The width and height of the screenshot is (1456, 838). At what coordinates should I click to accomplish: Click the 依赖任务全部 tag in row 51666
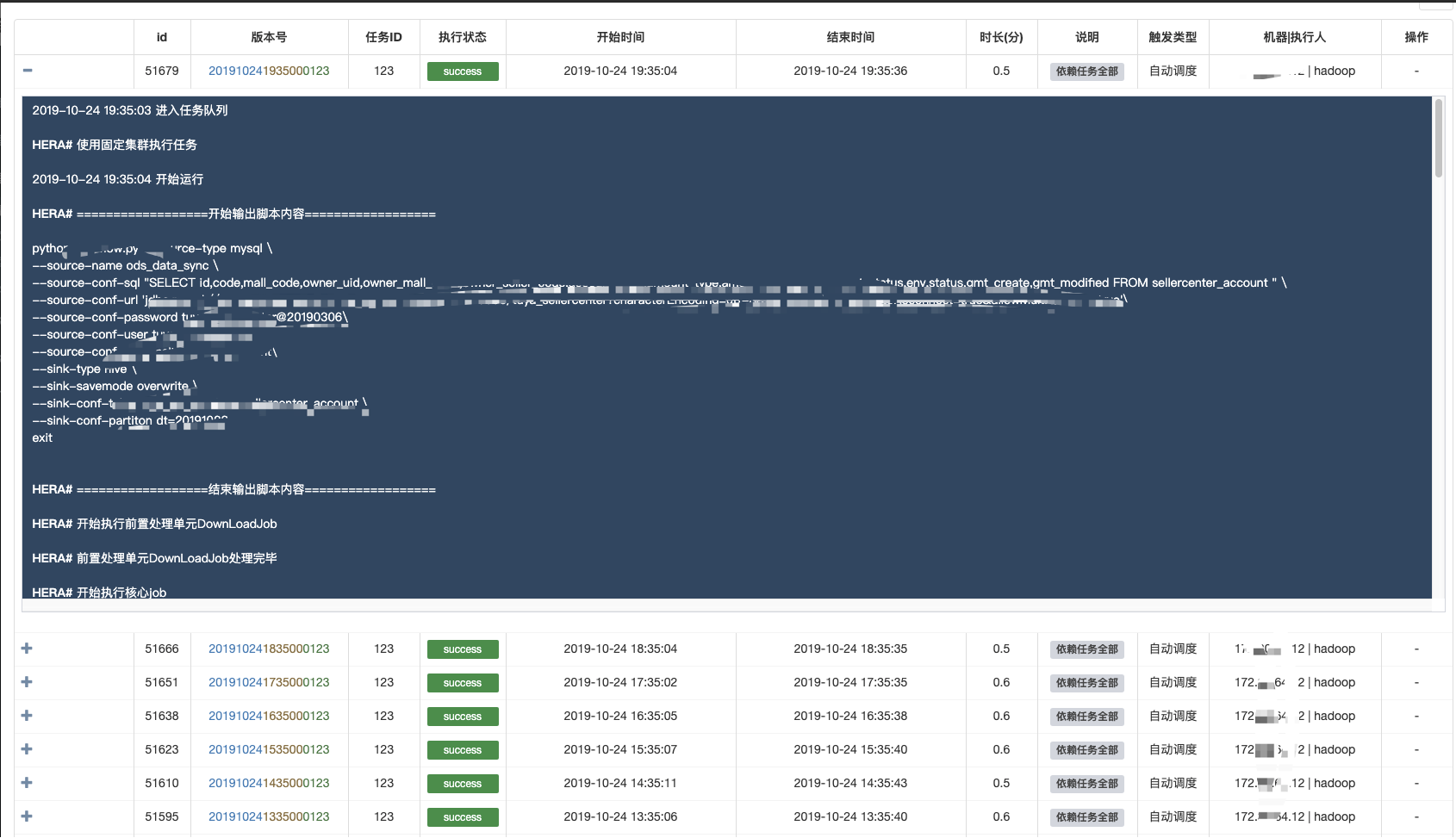tap(1087, 649)
